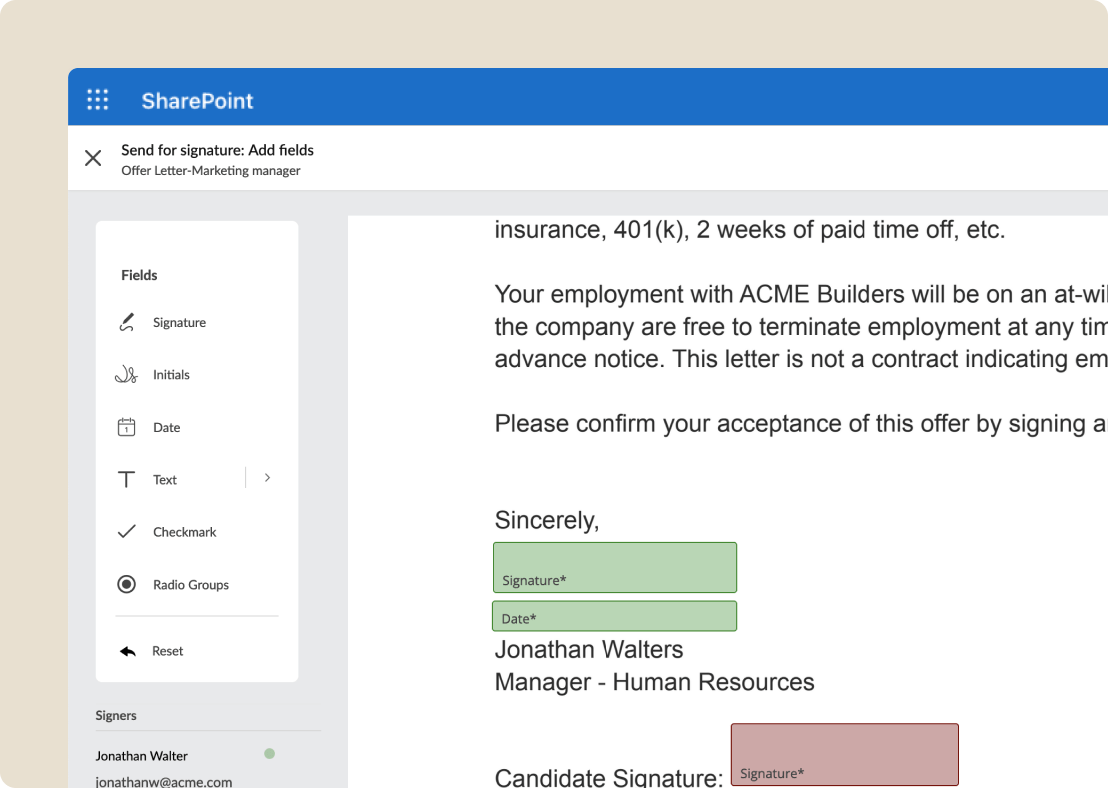
Task: Select the Date* placed field
Action: tap(614, 616)
